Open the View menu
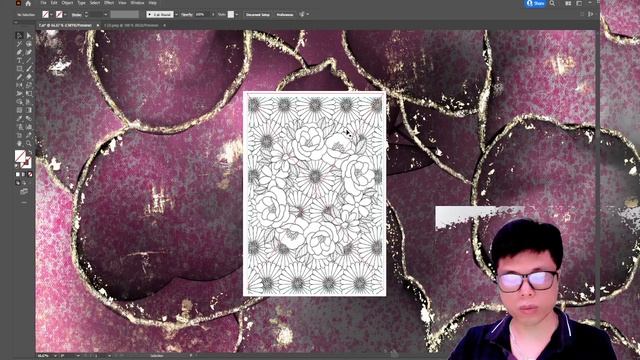 (122, 3)
